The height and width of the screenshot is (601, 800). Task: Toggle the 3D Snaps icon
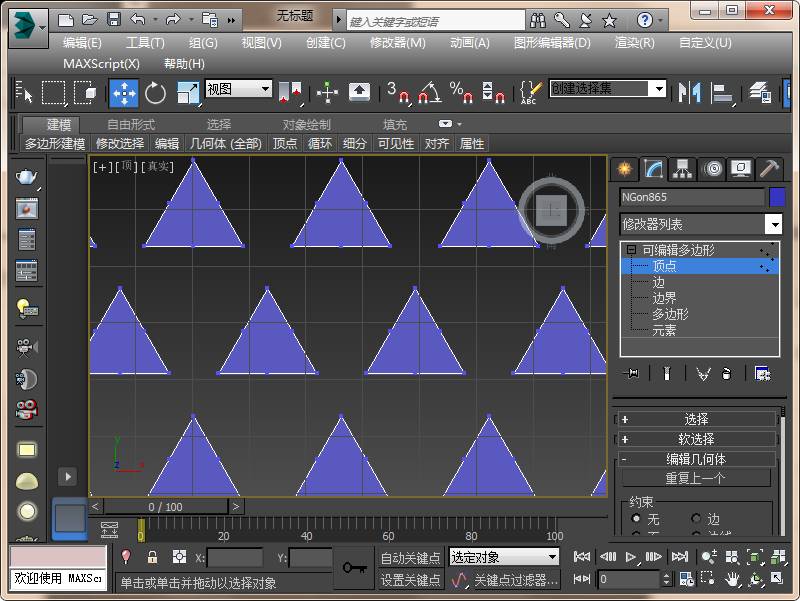(398, 92)
